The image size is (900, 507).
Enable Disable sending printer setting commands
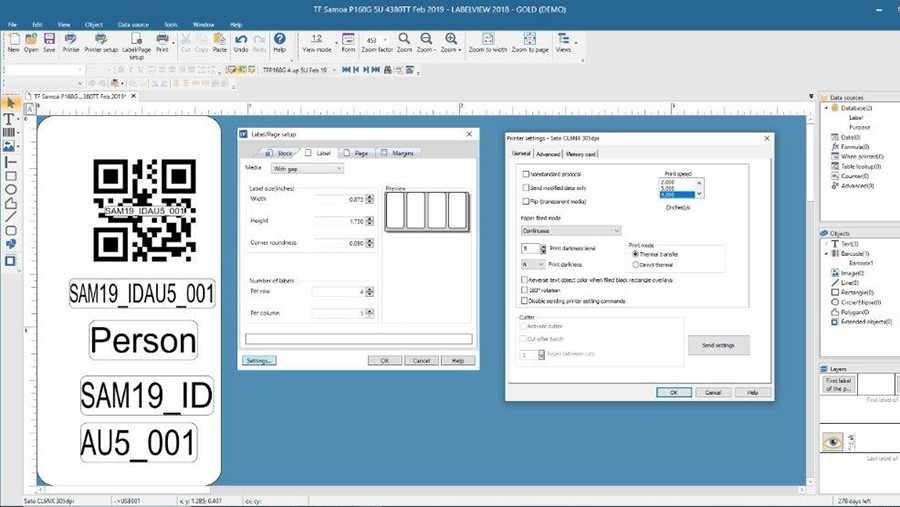[524, 300]
